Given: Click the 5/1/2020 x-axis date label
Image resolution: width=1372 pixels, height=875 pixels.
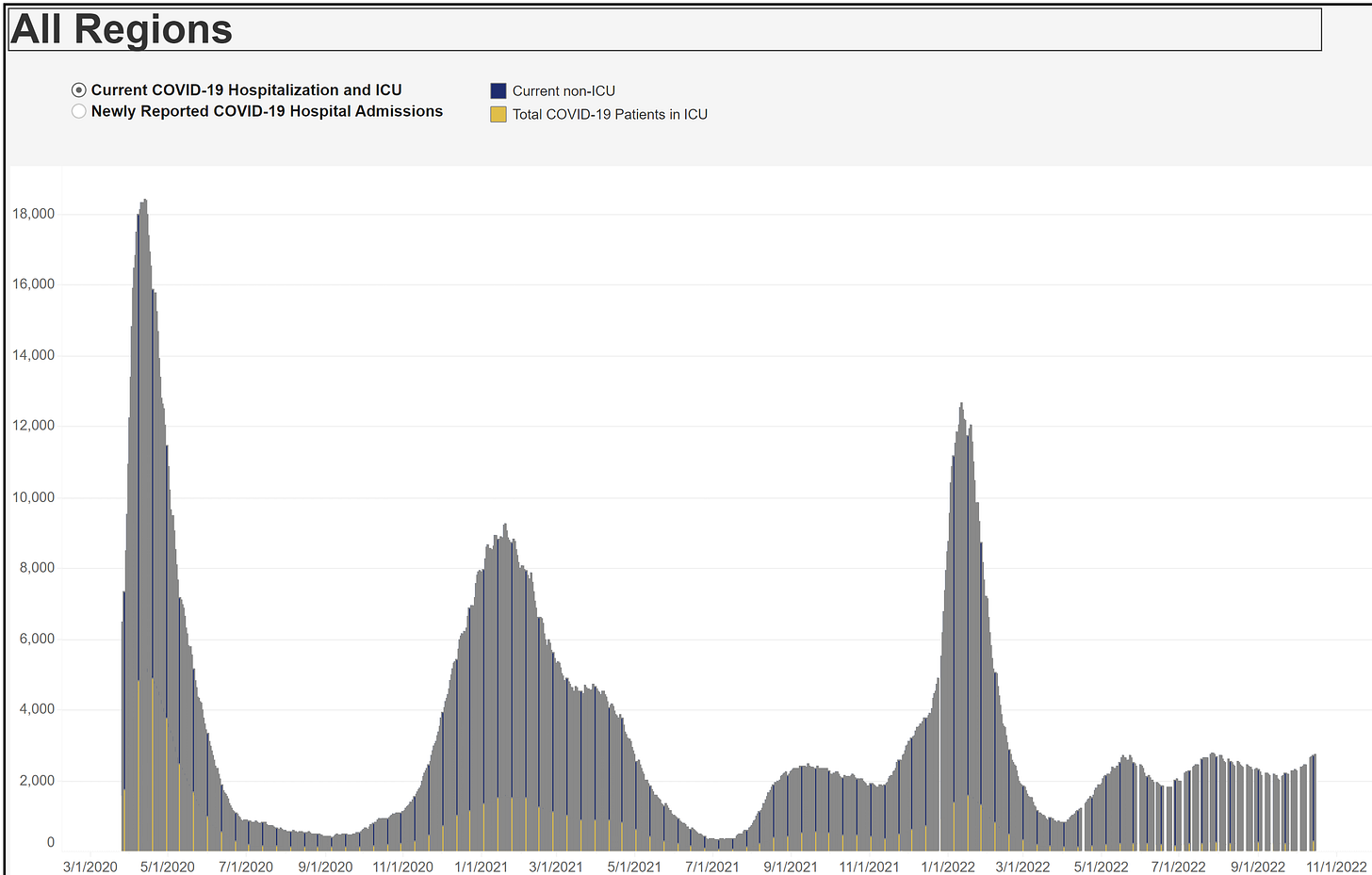Looking at the screenshot, I should (168, 867).
